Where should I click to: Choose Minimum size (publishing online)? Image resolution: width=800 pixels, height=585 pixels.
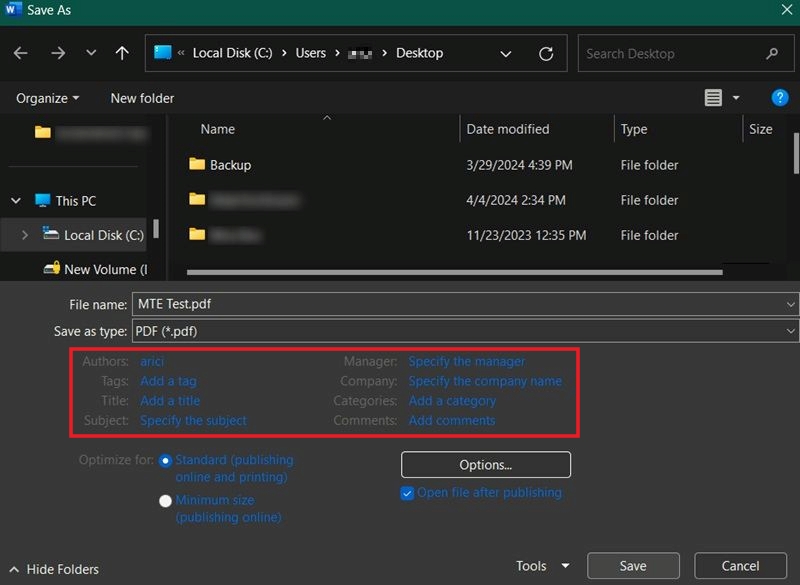165,500
